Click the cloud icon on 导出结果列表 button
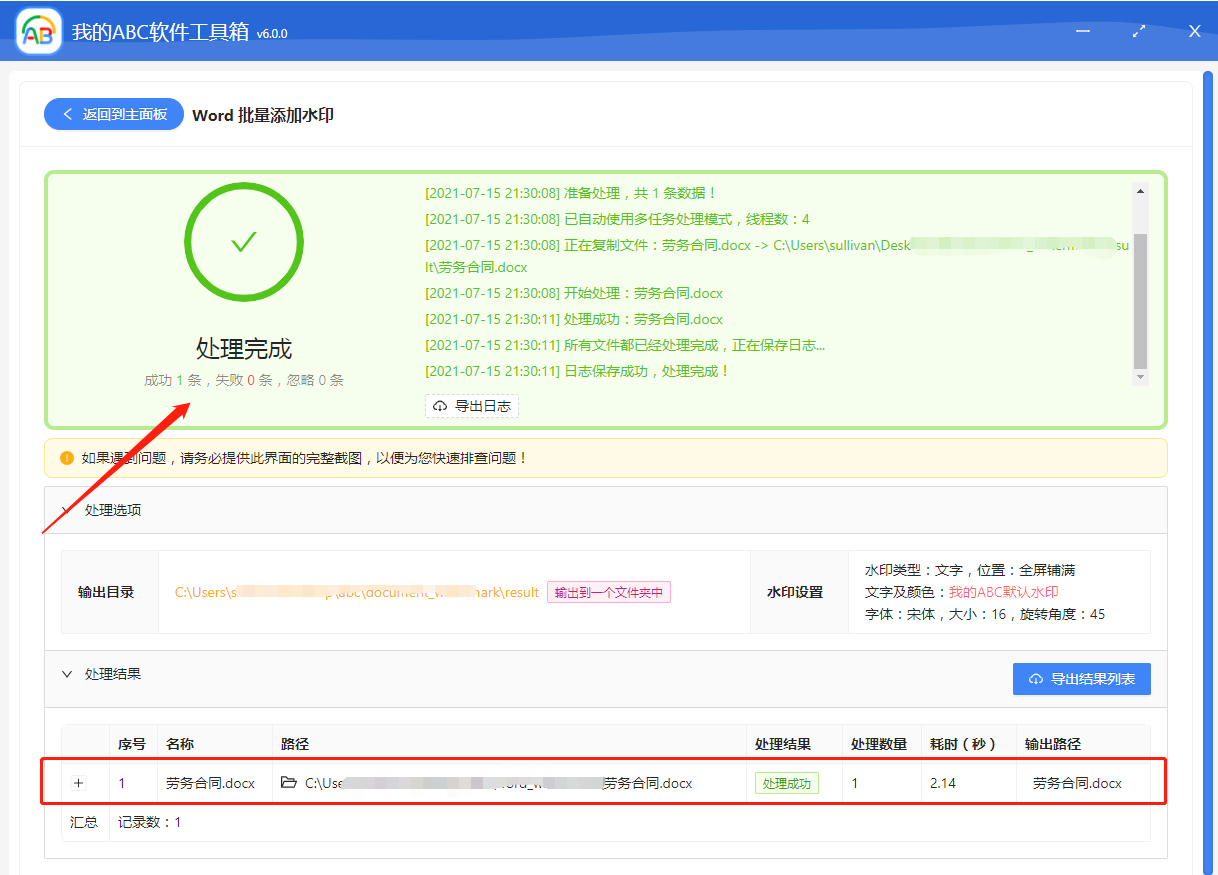The width and height of the screenshot is (1218, 875). [1038, 678]
